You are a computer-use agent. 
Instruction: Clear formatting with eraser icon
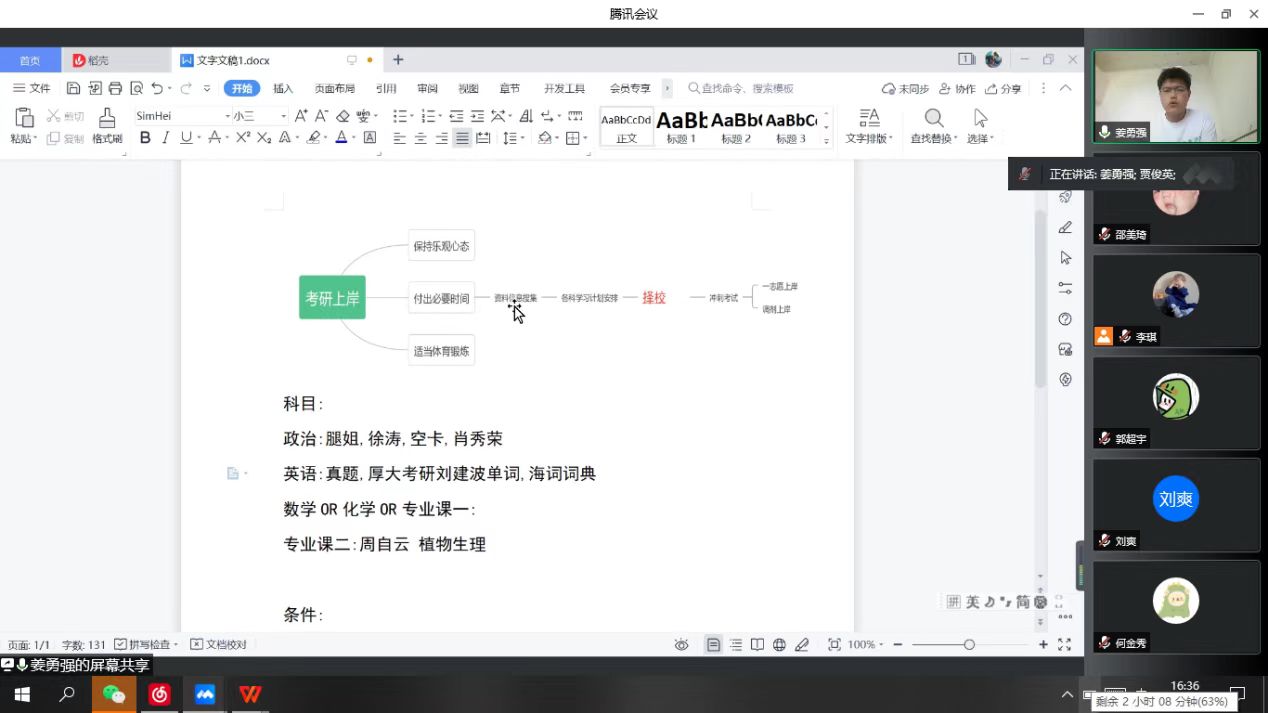coord(342,116)
